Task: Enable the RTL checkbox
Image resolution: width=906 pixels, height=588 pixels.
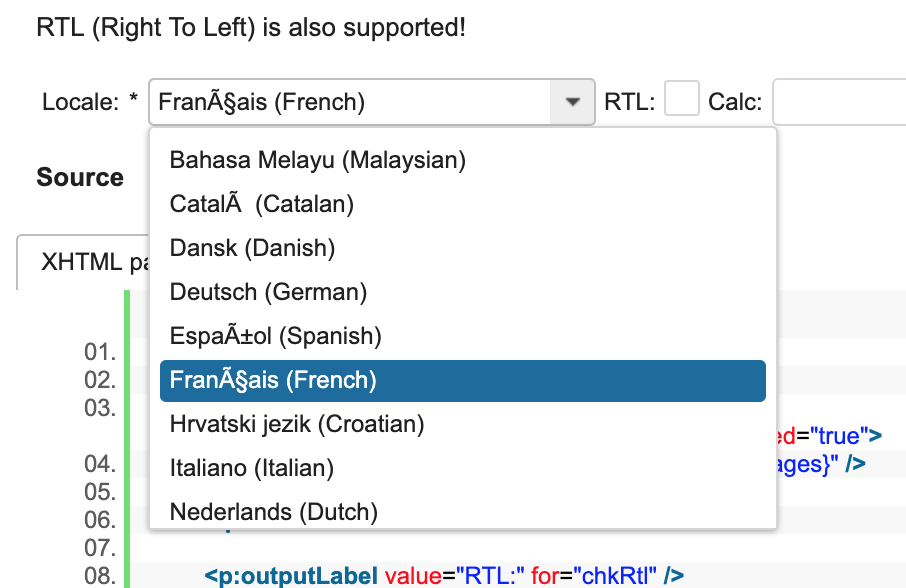Action: coord(681,99)
